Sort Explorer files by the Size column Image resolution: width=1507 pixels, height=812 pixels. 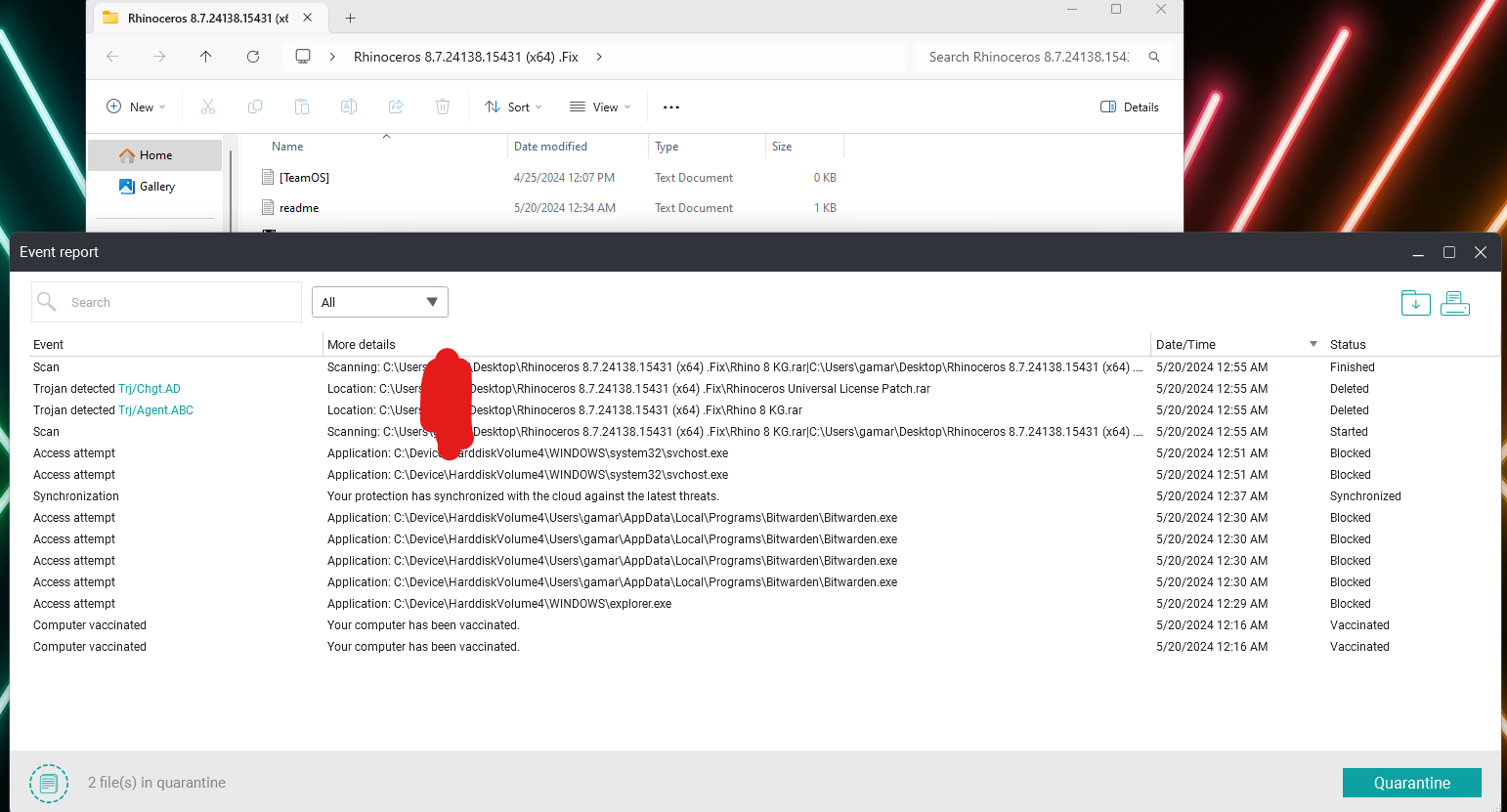pyautogui.click(x=782, y=147)
